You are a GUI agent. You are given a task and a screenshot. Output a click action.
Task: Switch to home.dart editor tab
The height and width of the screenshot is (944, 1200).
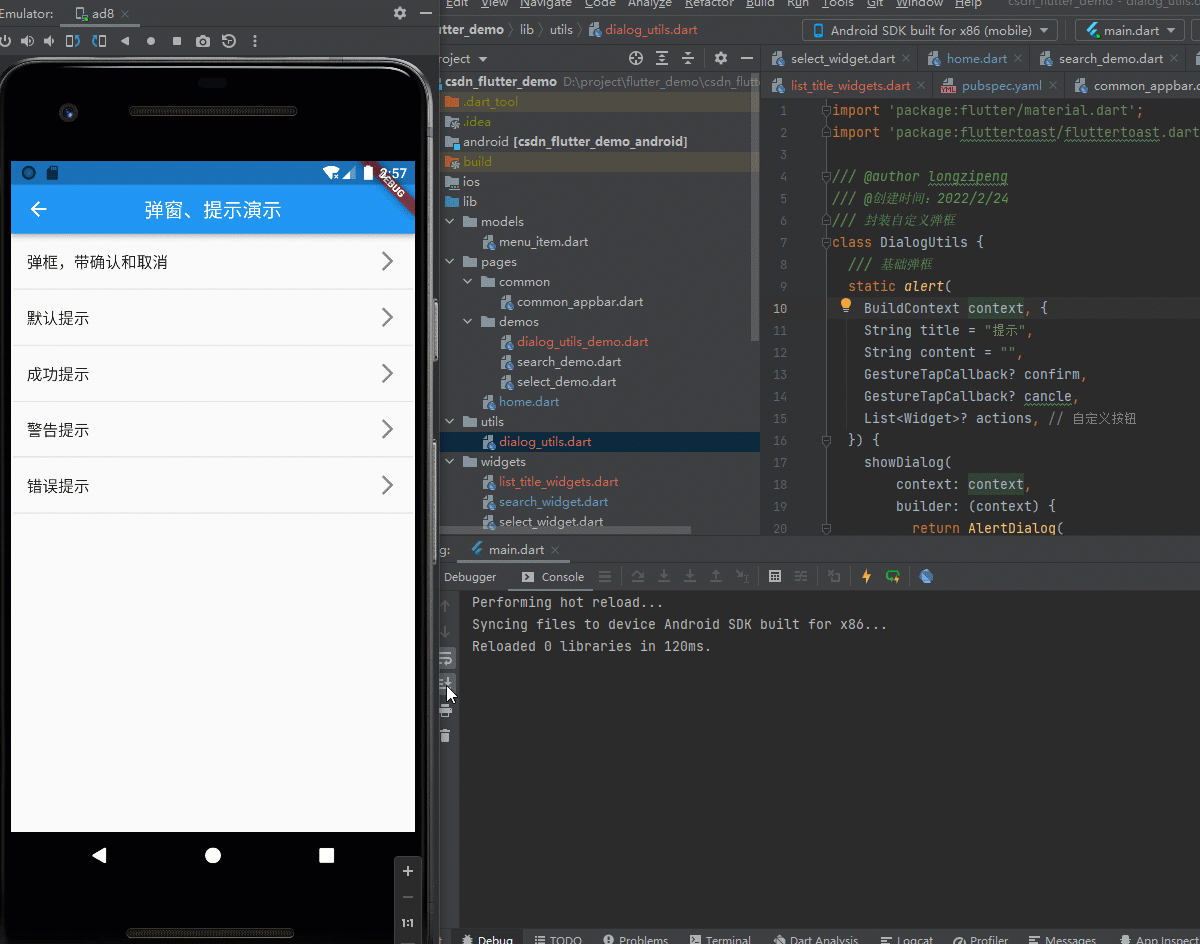(975, 59)
